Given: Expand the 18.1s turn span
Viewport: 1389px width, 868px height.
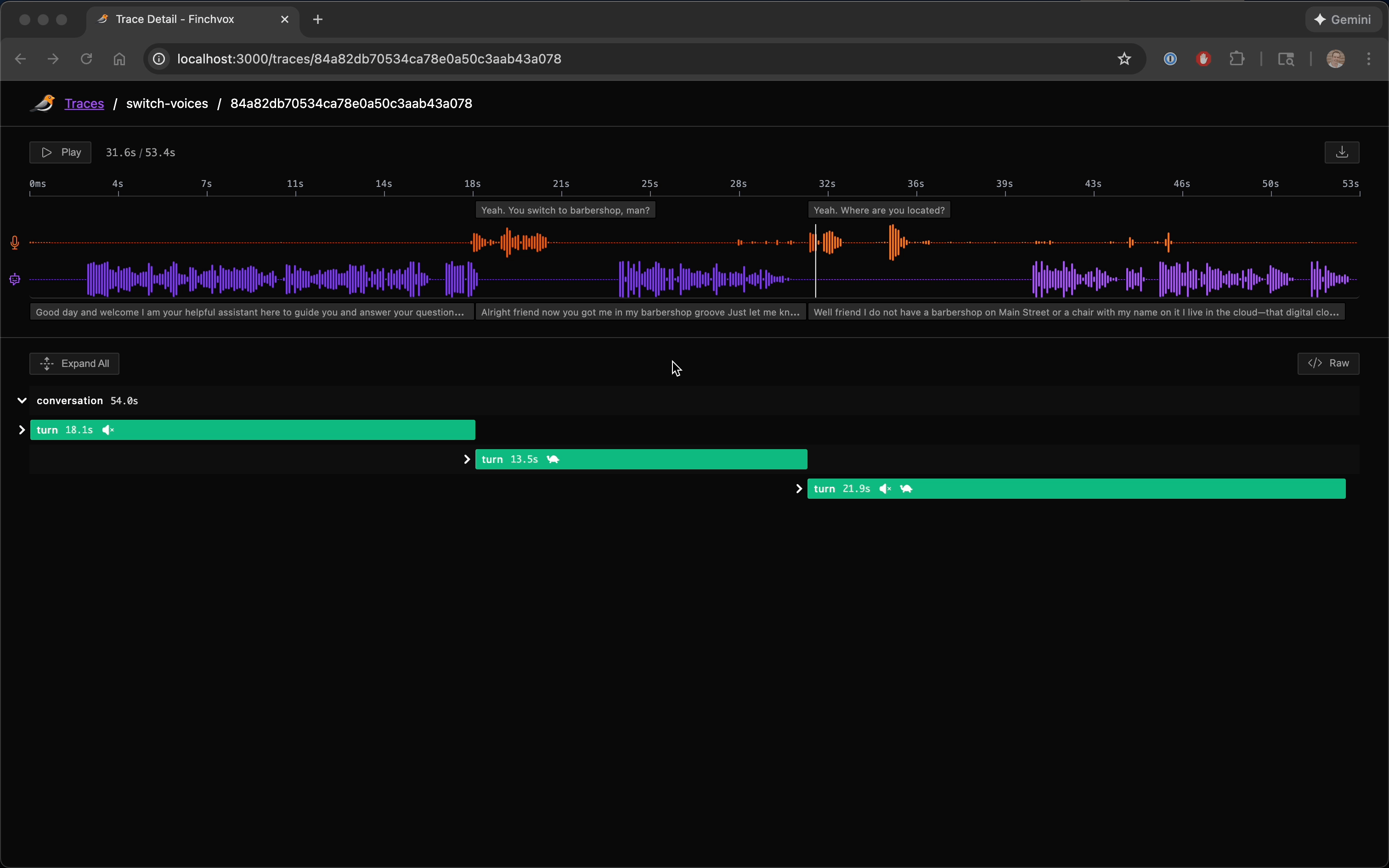Looking at the screenshot, I should tap(22, 430).
